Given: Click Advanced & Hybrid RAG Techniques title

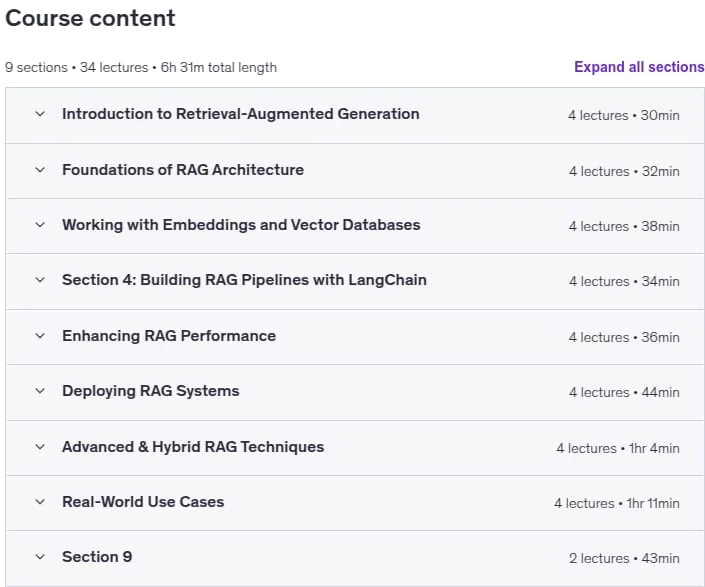Looking at the screenshot, I should click(x=193, y=447).
